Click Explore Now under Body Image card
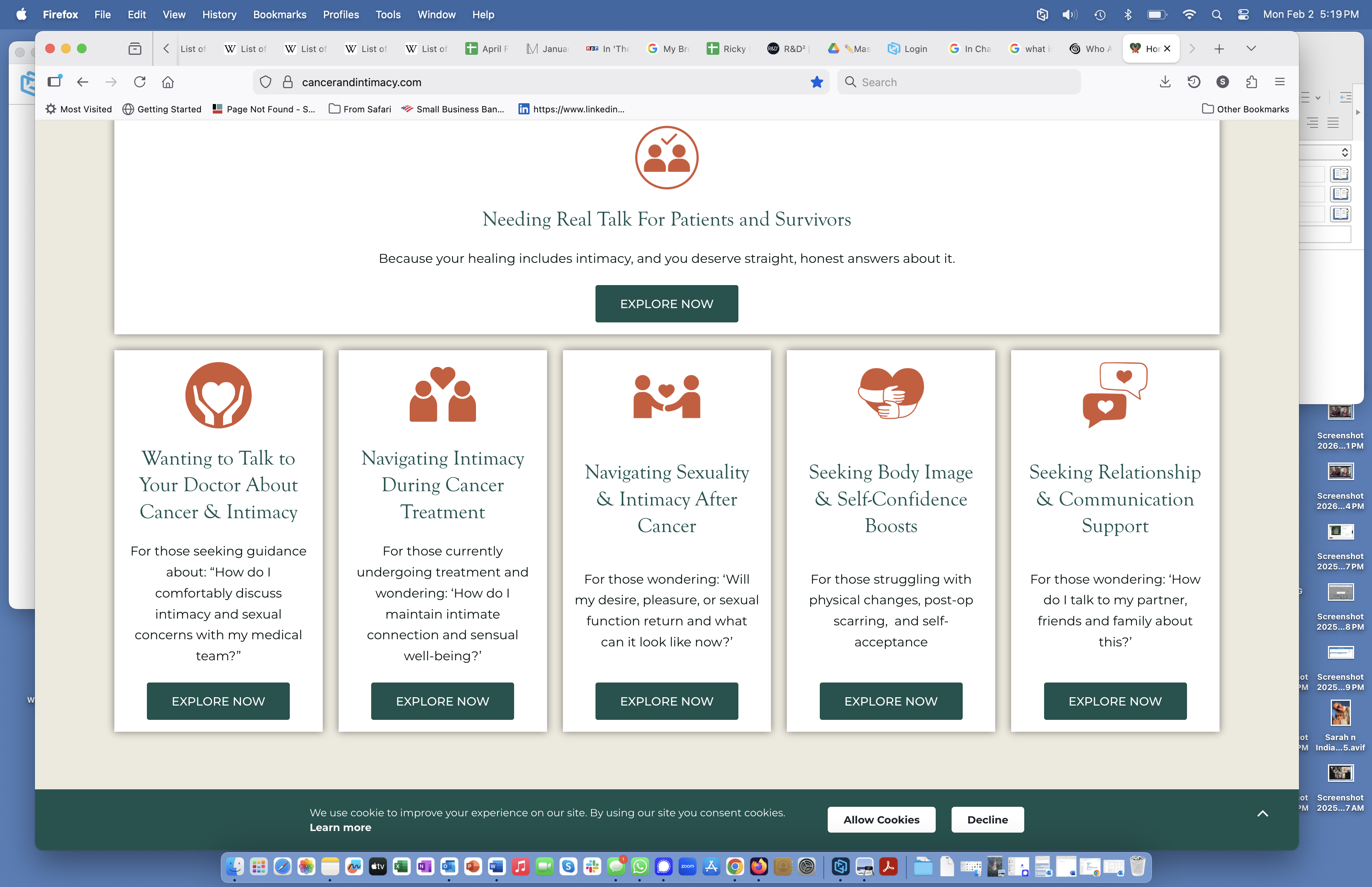This screenshot has height=887, width=1372. tap(890, 701)
